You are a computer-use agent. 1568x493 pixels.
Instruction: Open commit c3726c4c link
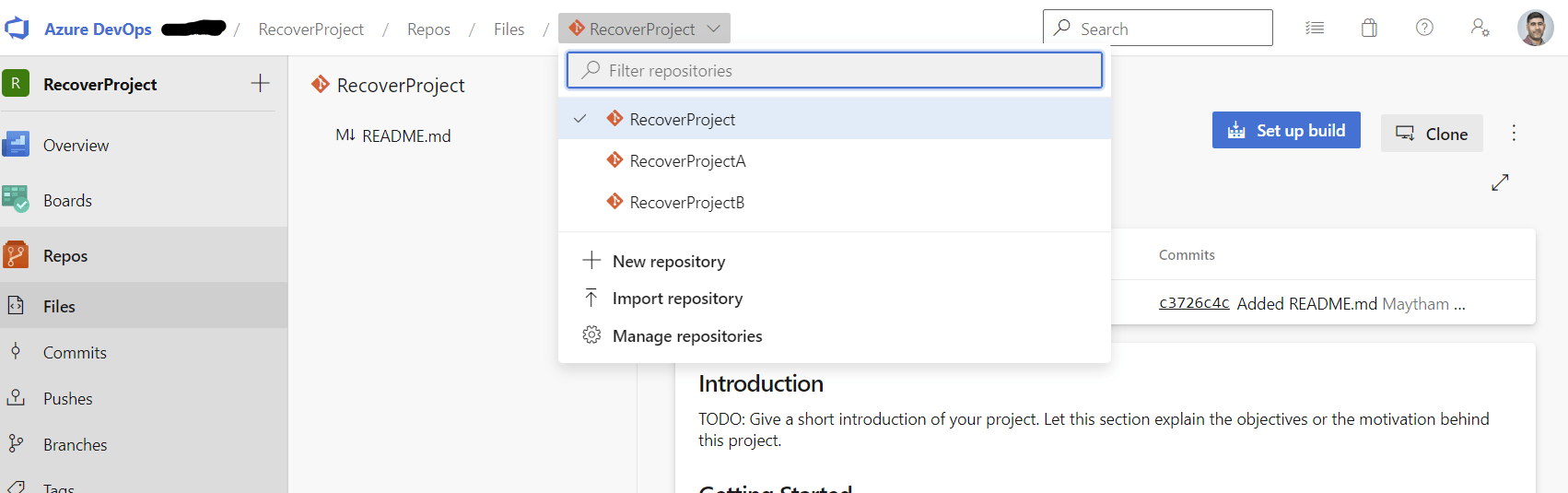1194,302
